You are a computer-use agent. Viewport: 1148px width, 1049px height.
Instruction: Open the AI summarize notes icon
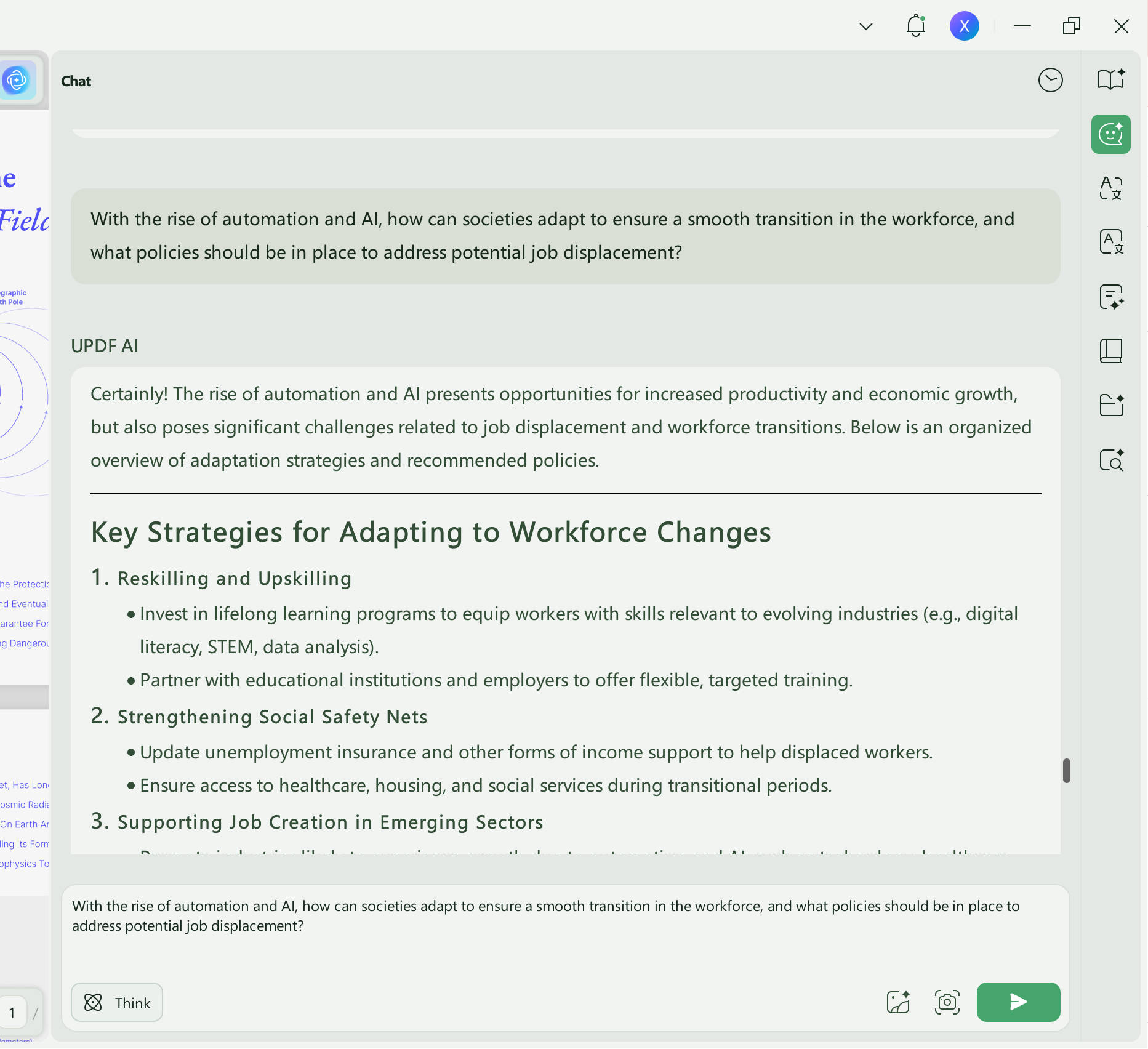(x=1111, y=297)
